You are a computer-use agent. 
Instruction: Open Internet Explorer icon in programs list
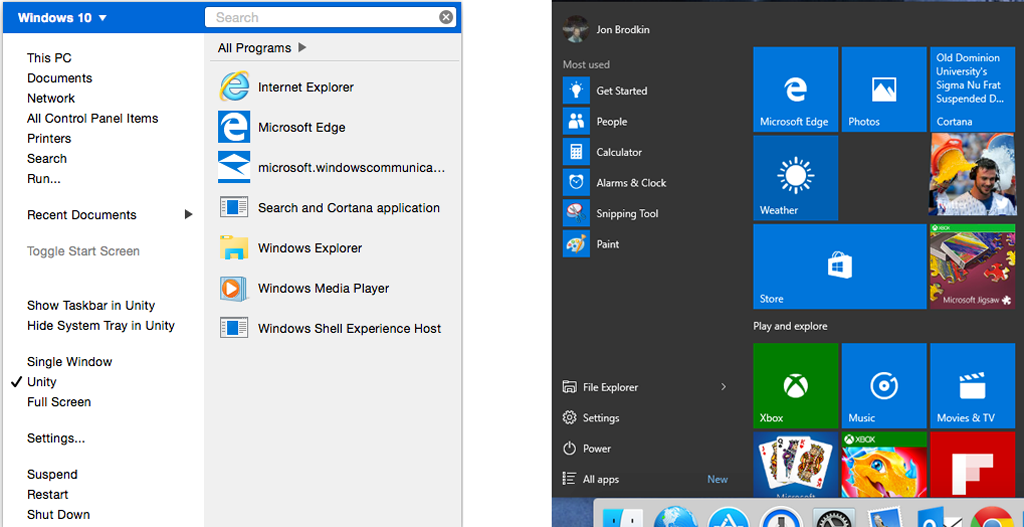234,87
